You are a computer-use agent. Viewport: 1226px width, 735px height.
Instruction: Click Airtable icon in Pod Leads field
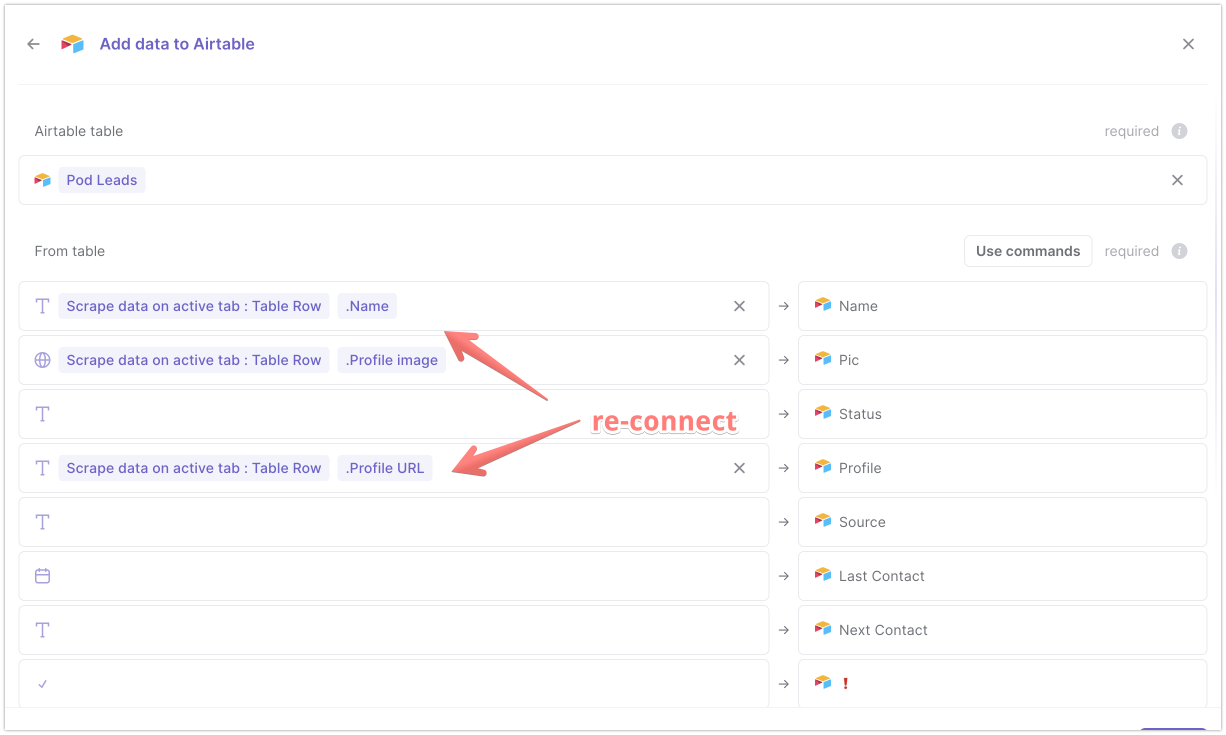pos(42,180)
